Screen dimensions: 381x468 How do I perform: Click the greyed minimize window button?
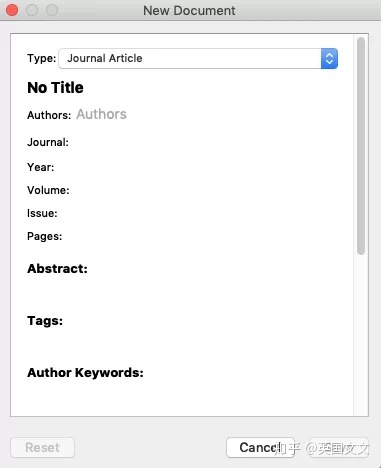click(x=32, y=10)
